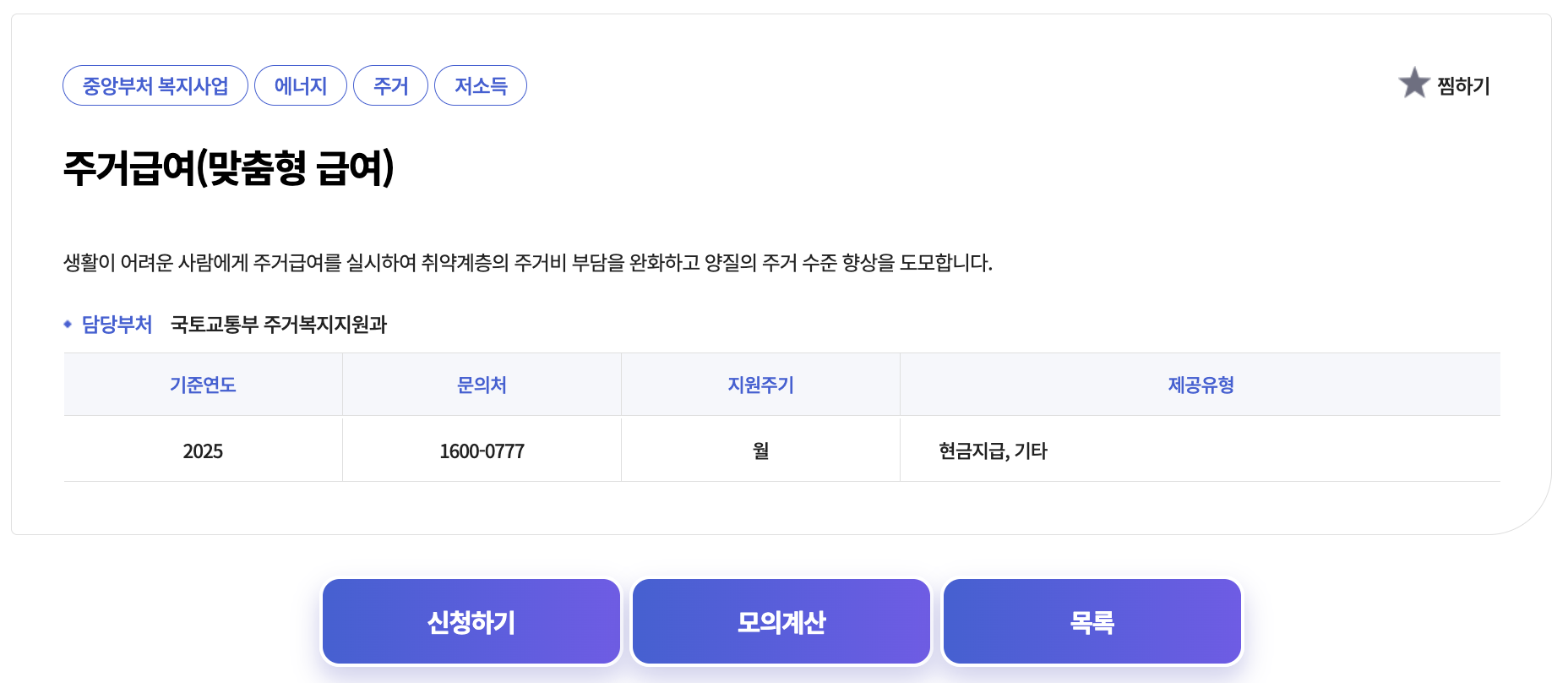This screenshot has width=1568, height=683.
Task: Click the 기준연도 table header
Action: [202, 385]
